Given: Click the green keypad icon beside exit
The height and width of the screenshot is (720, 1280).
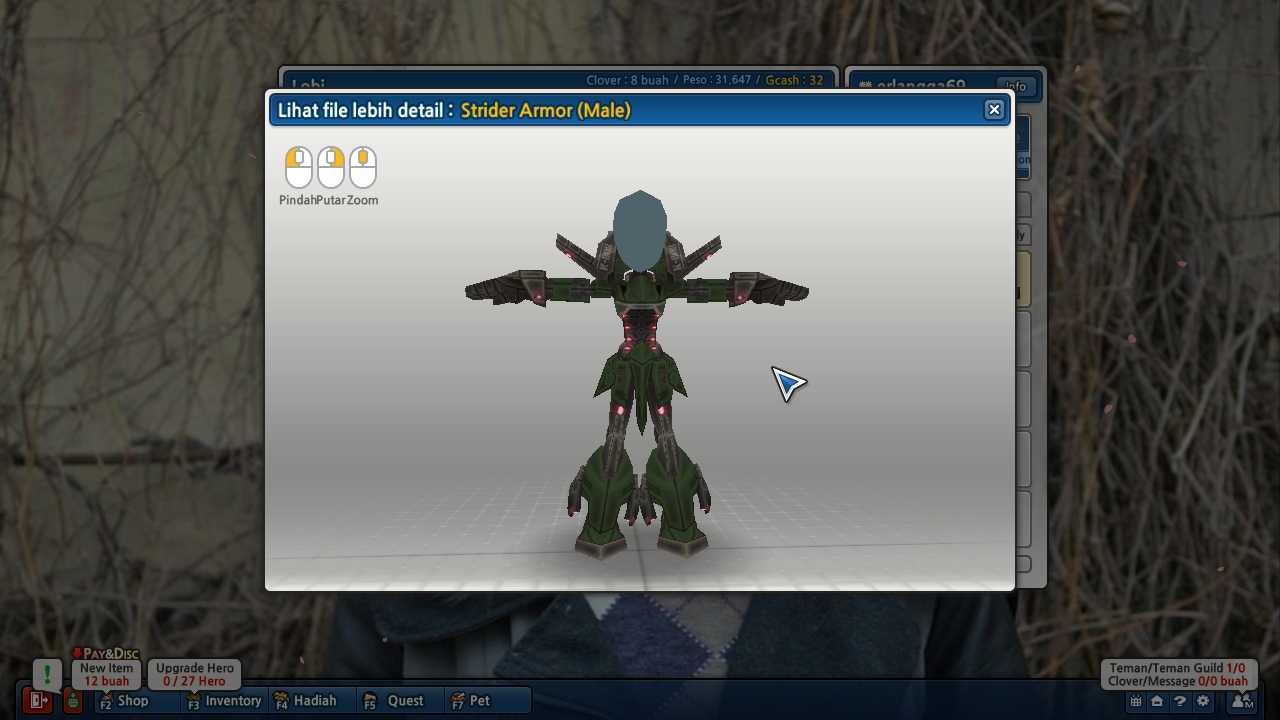Looking at the screenshot, I should [73, 702].
